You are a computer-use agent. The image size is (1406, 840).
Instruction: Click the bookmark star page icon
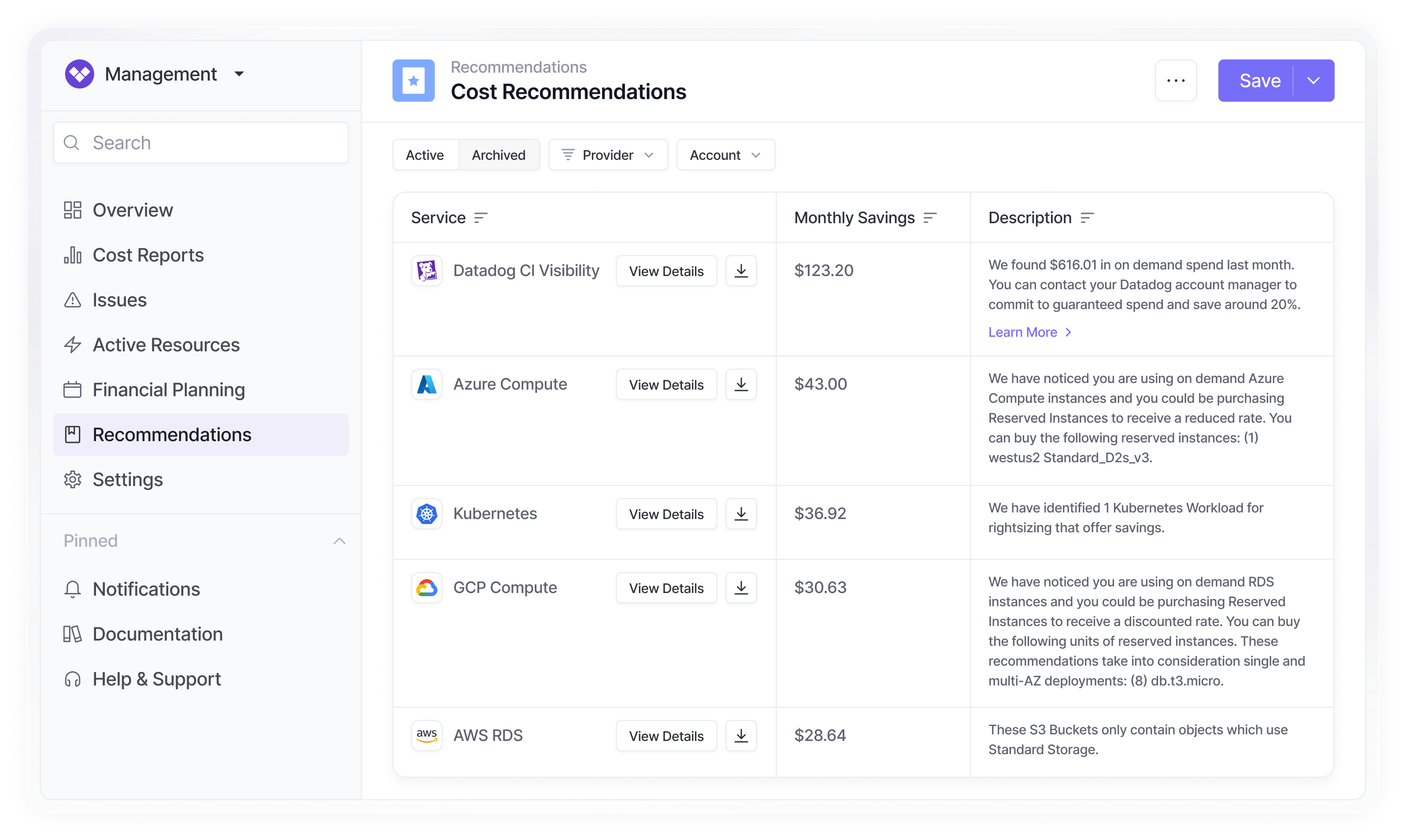click(413, 81)
